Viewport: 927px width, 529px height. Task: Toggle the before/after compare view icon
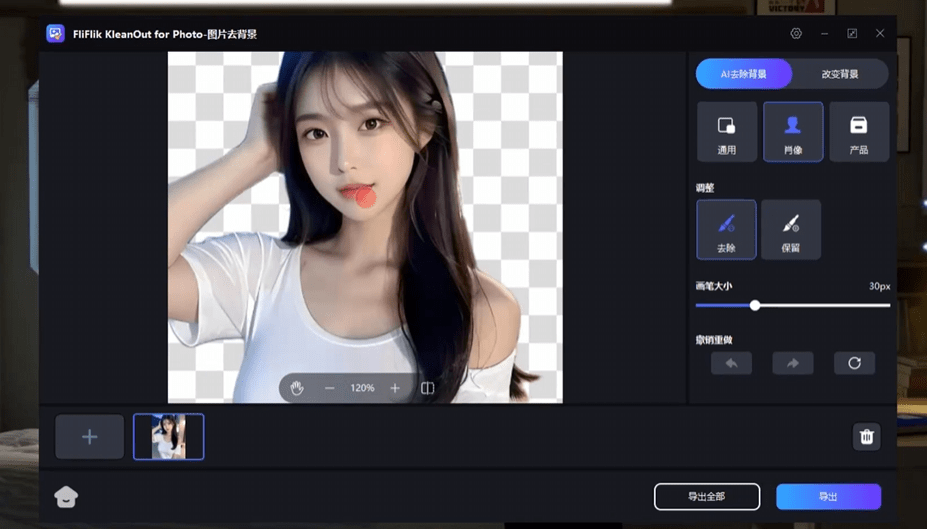[428, 388]
